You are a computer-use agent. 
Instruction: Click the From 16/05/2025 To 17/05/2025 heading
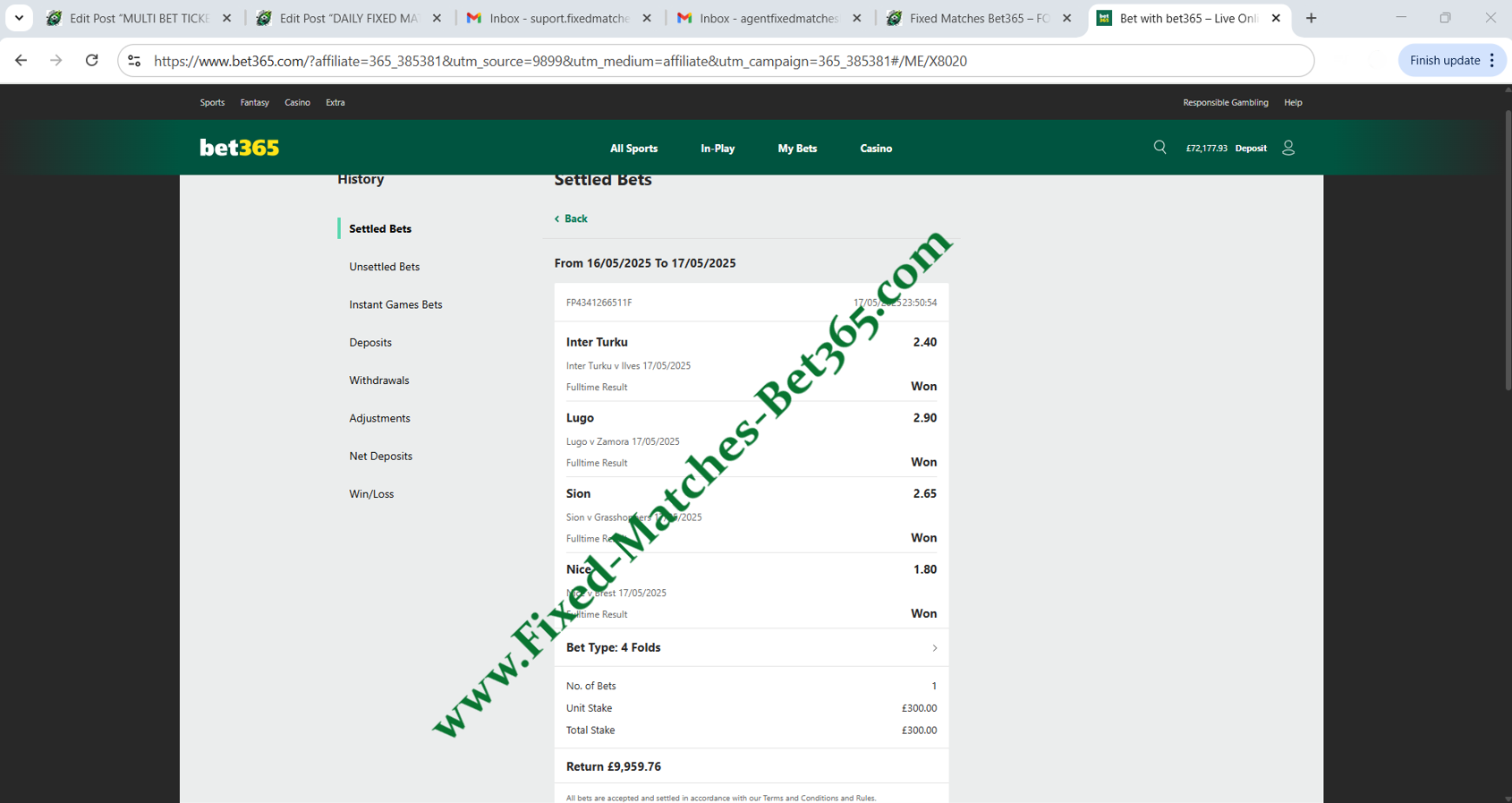click(x=645, y=263)
